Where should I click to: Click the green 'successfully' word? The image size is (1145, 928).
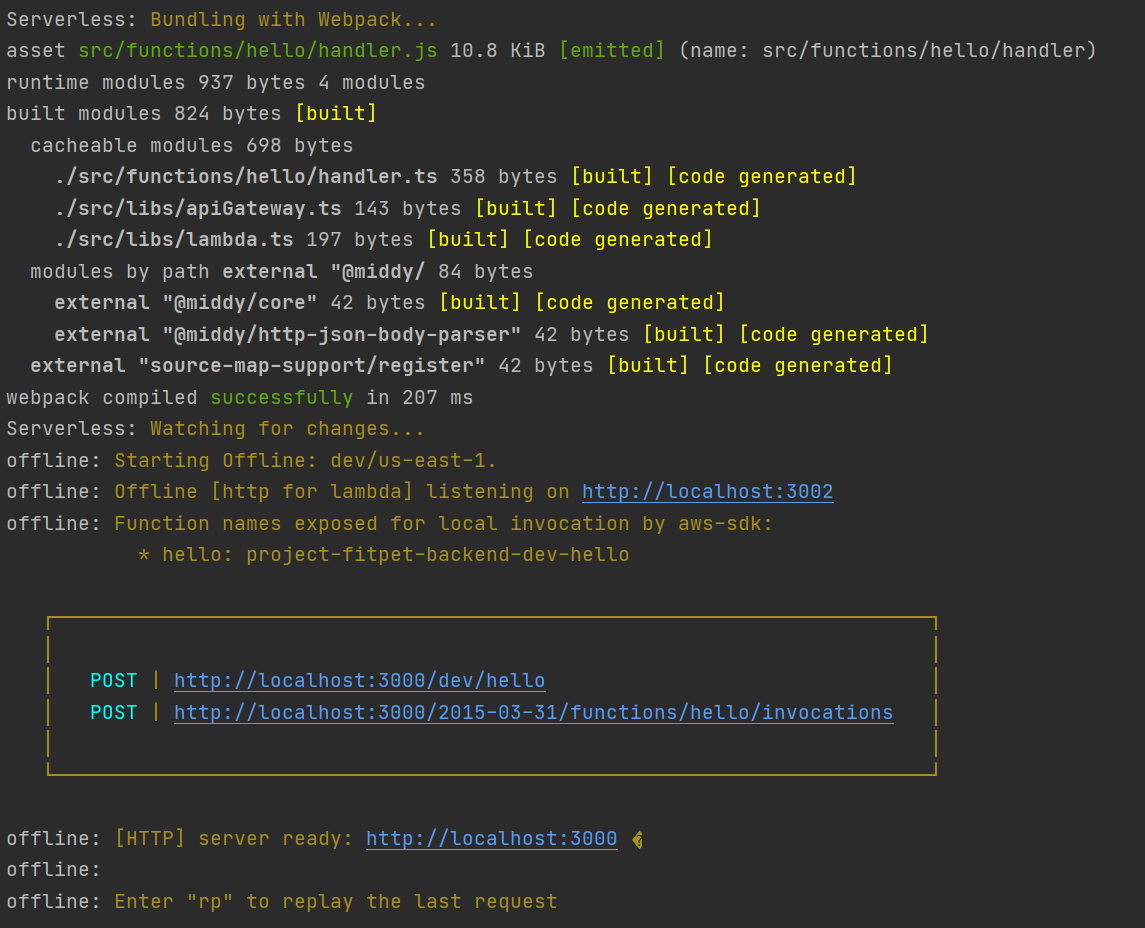[282, 398]
